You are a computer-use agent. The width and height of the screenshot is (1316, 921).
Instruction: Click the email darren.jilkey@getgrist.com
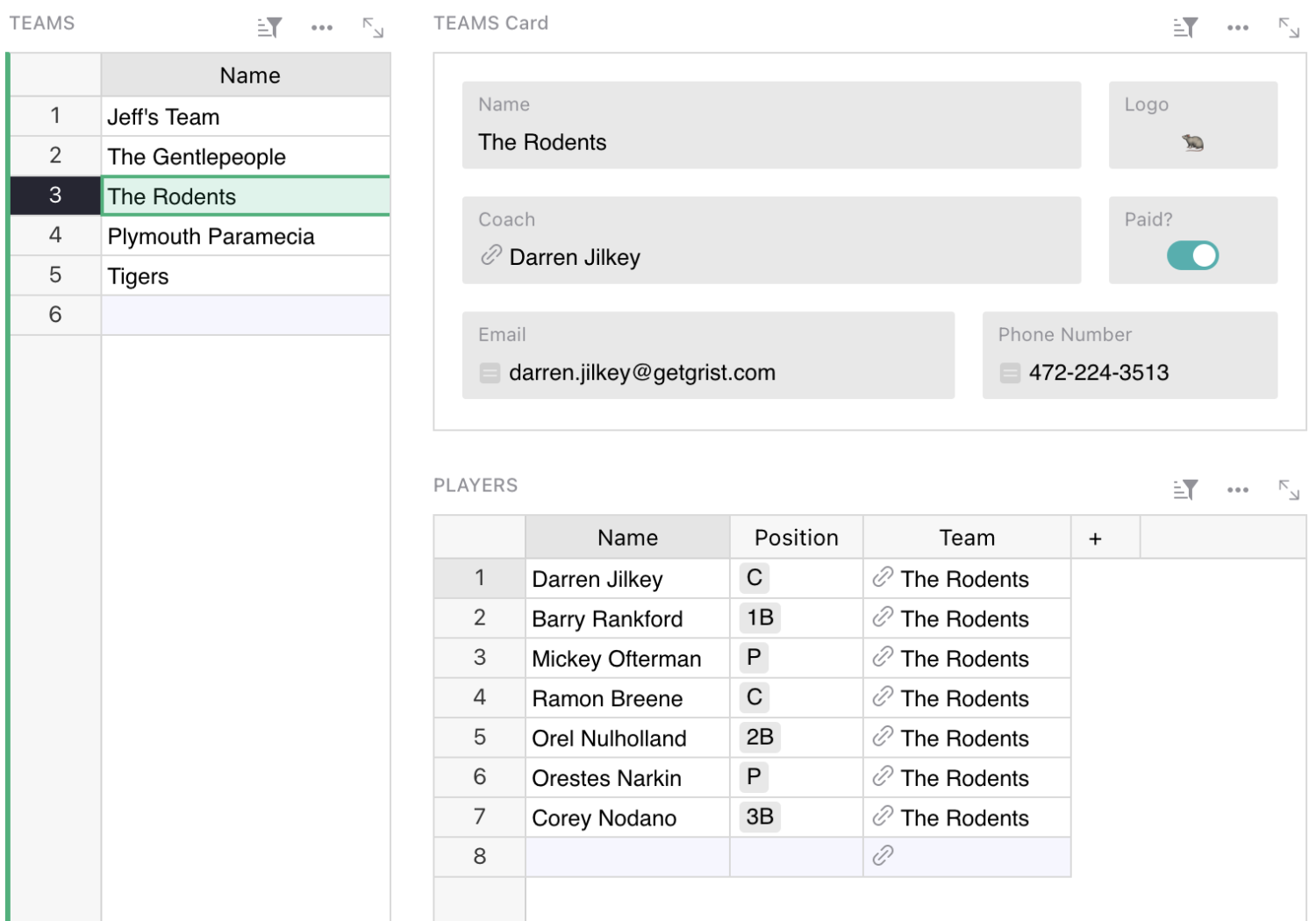click(642, 373)
